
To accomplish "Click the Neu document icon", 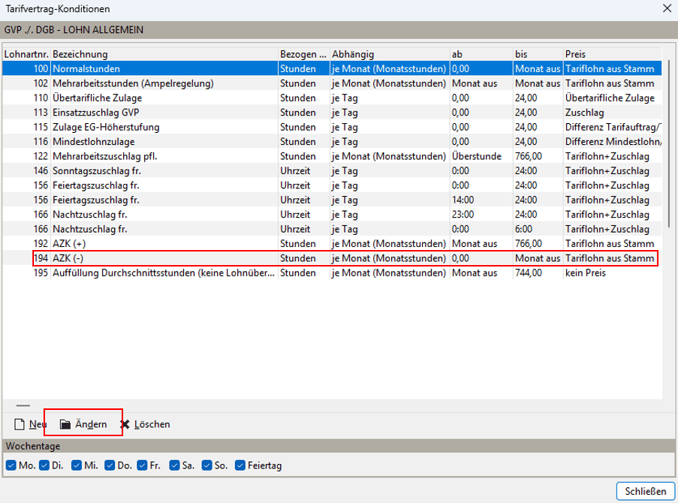I will [19, 424].
